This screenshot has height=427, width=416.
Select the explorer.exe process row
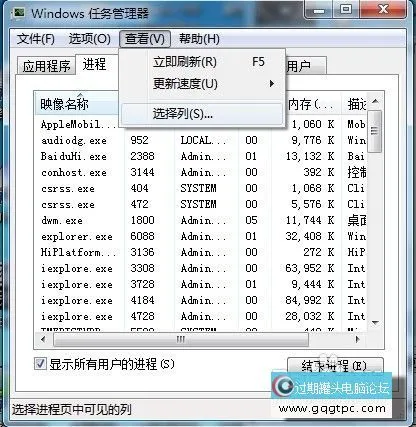201,236
